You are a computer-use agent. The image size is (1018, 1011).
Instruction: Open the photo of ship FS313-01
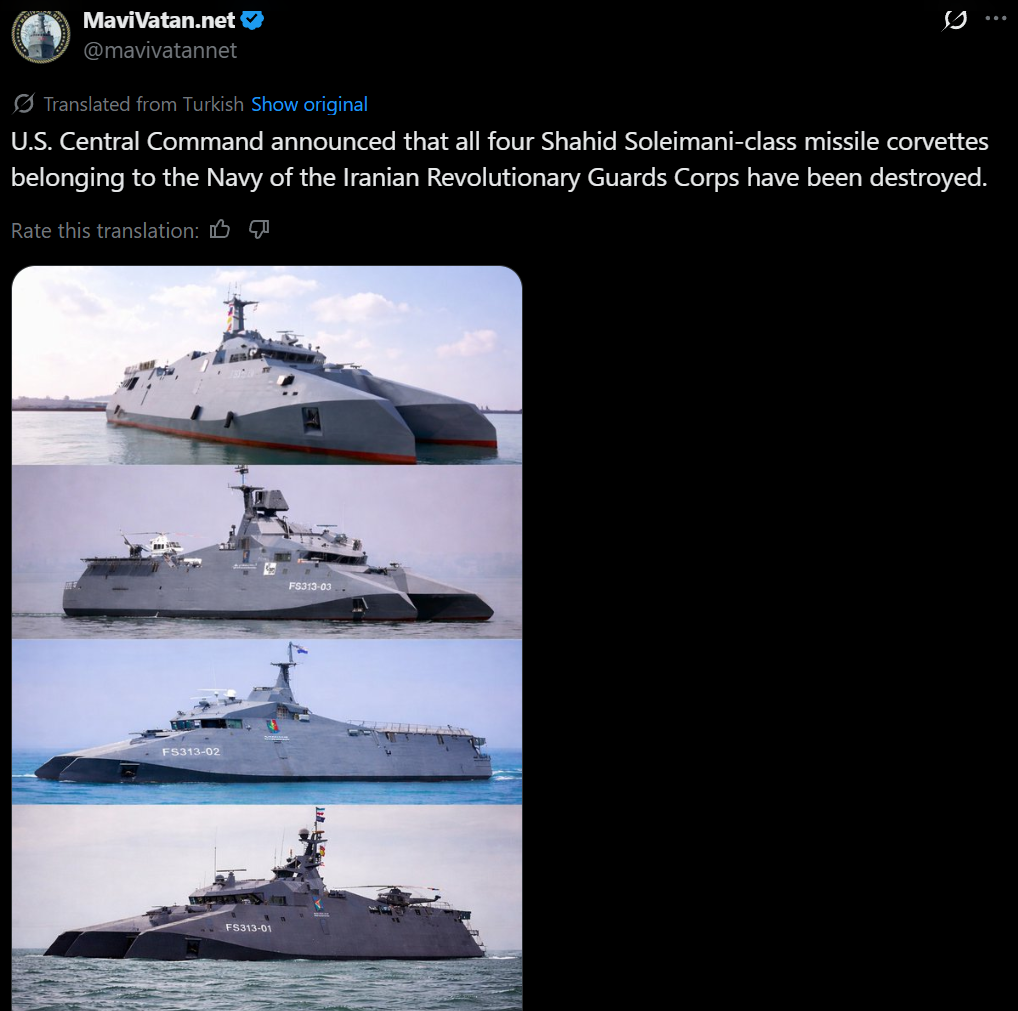tap(267, 908)
